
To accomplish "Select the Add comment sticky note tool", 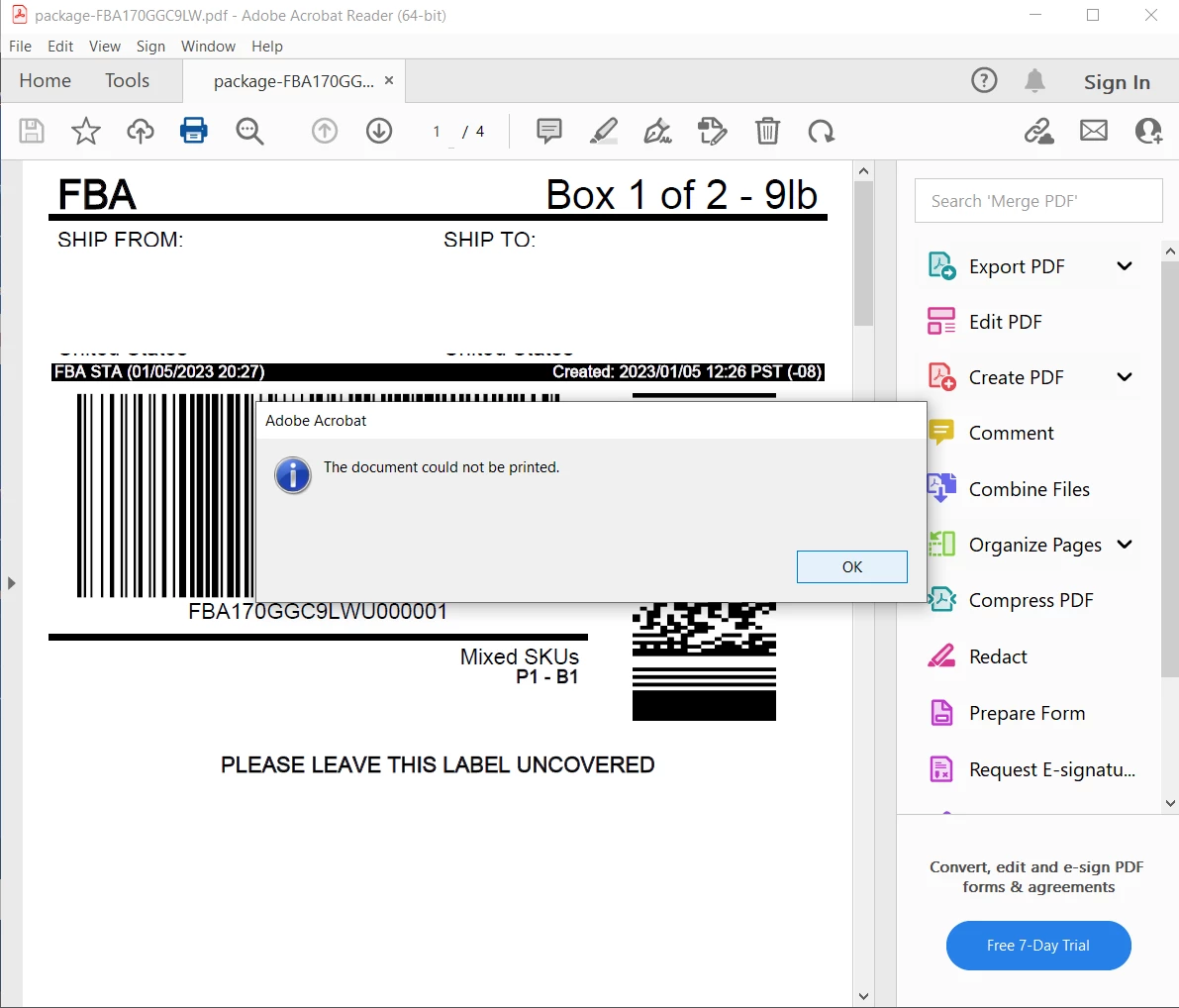I will tap(548, 131).
